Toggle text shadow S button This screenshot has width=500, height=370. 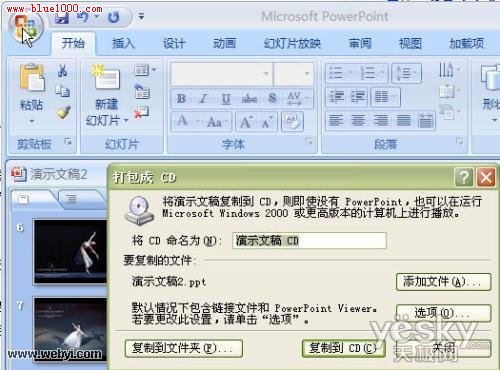coord(272,99)
